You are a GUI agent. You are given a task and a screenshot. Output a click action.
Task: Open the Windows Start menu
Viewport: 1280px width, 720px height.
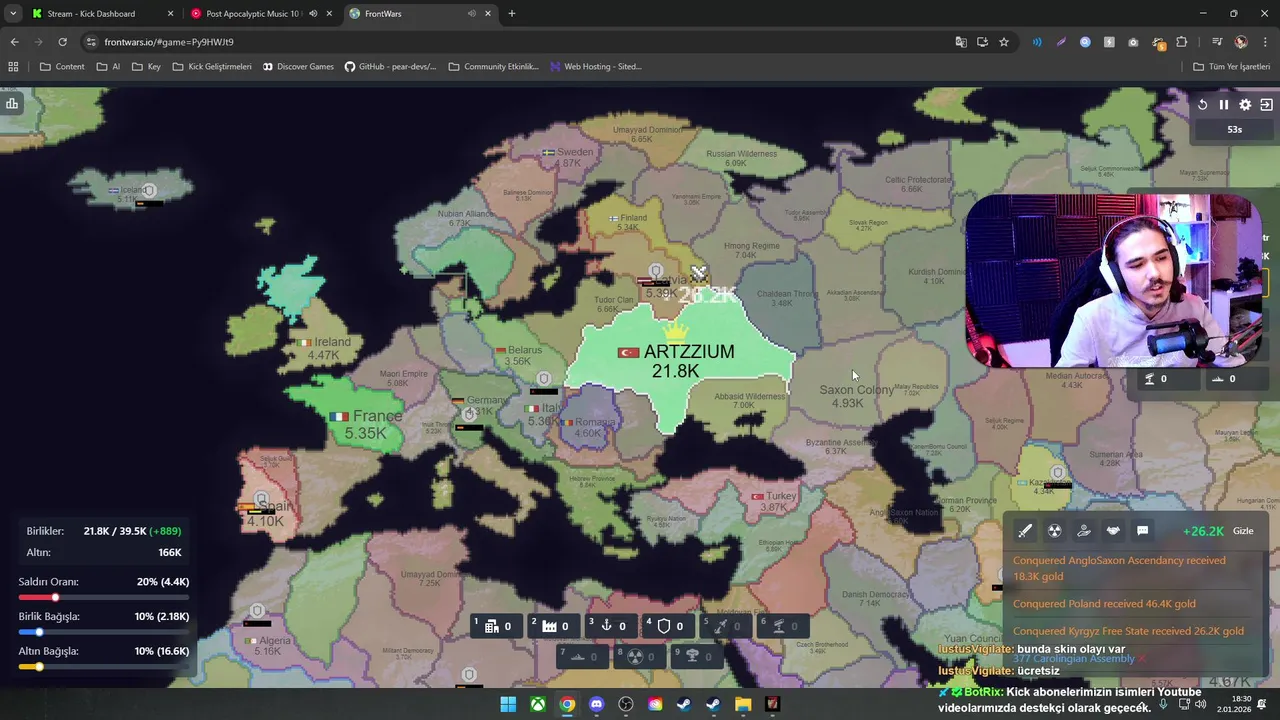coord(508,704)
